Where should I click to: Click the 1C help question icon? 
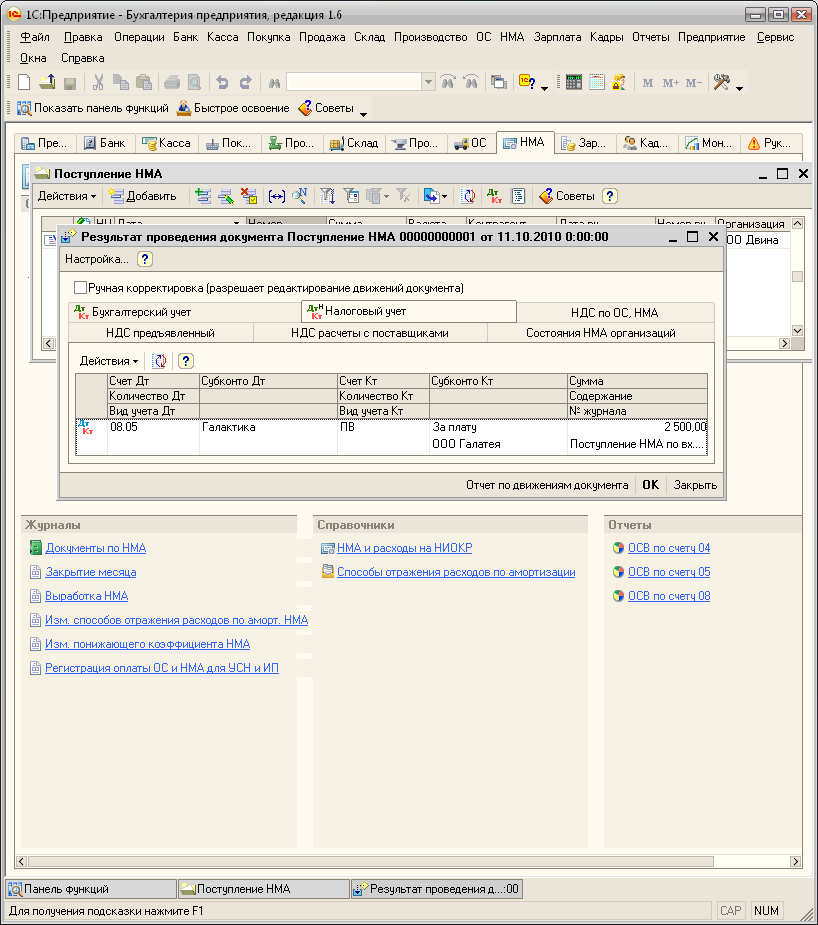527,82
